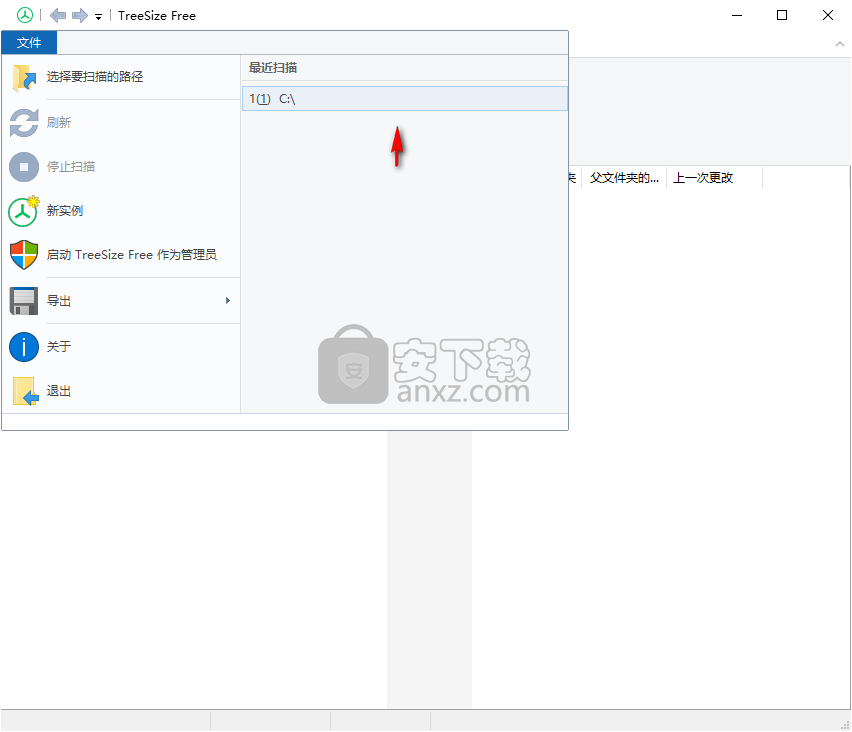Screen dimensions: 852x732
Task: Click the 关于 info icon
Action: [x=24, y=347]
